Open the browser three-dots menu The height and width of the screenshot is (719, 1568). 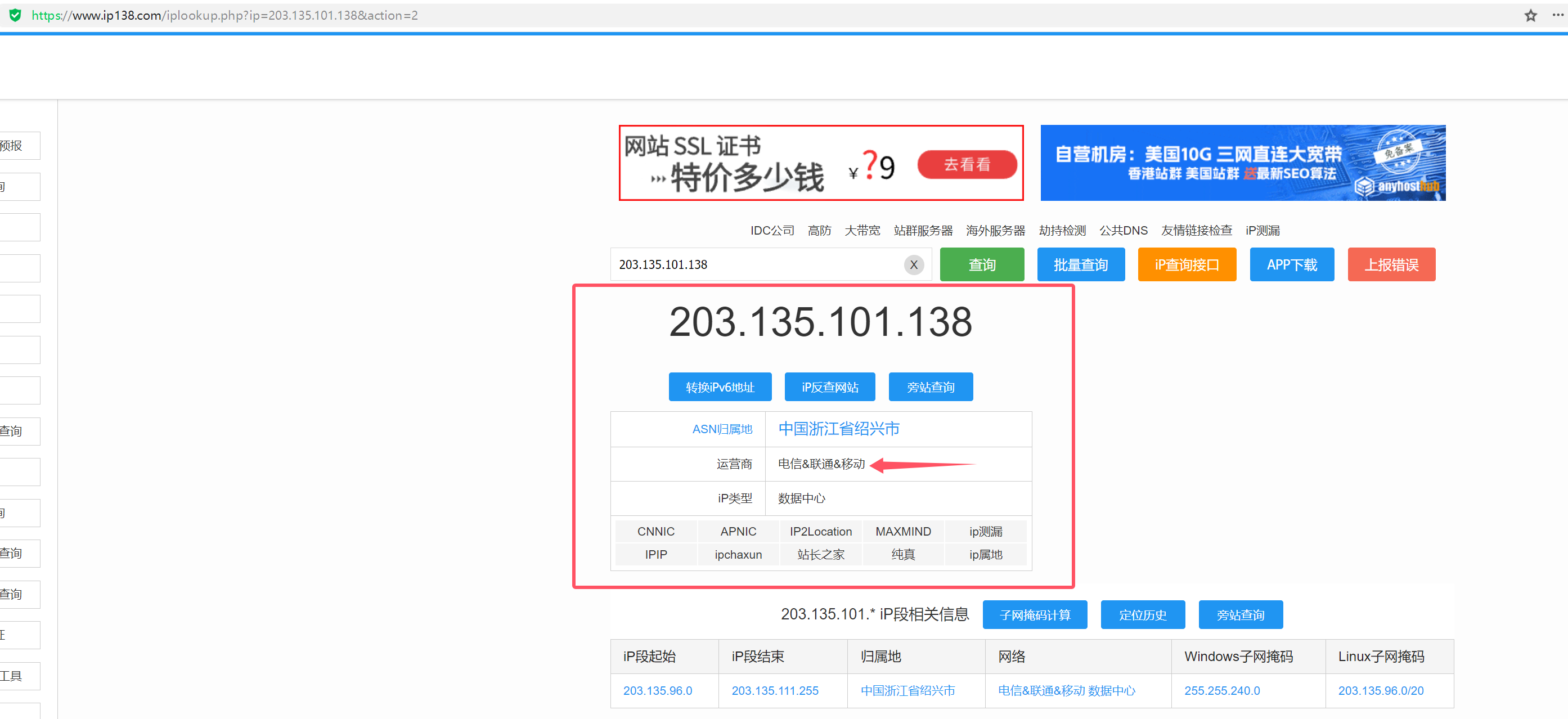click(1558, 15)
